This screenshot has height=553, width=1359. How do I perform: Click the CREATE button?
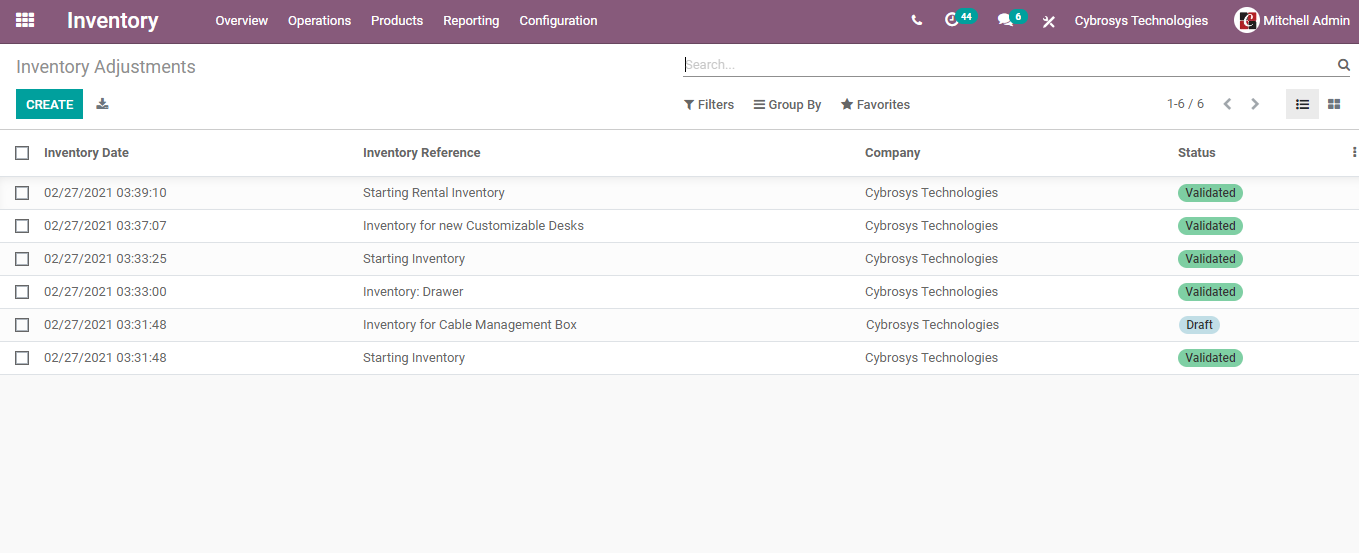[x=49, y=104]
